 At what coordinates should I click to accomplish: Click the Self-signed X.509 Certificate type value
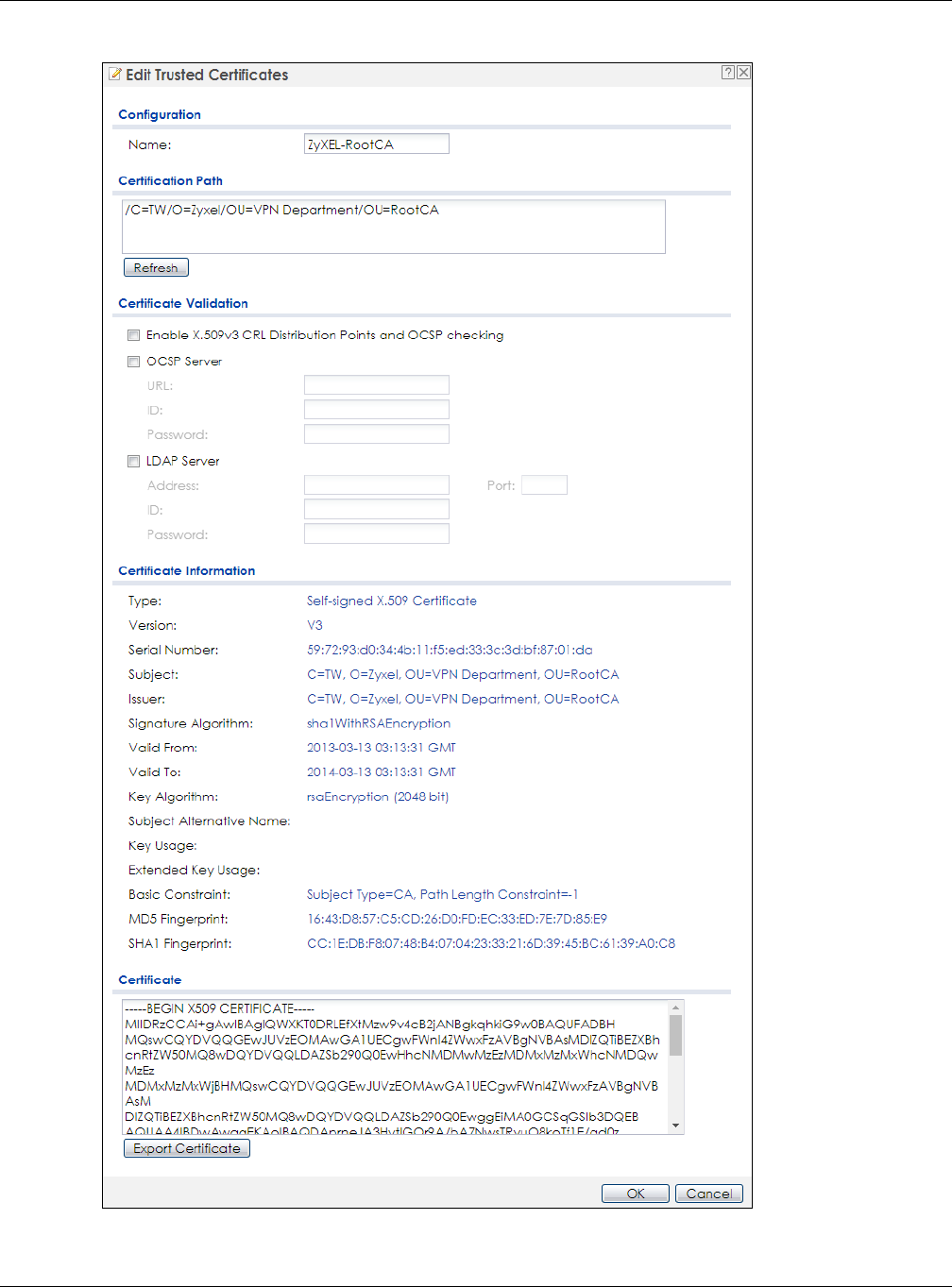pos(392,601)
